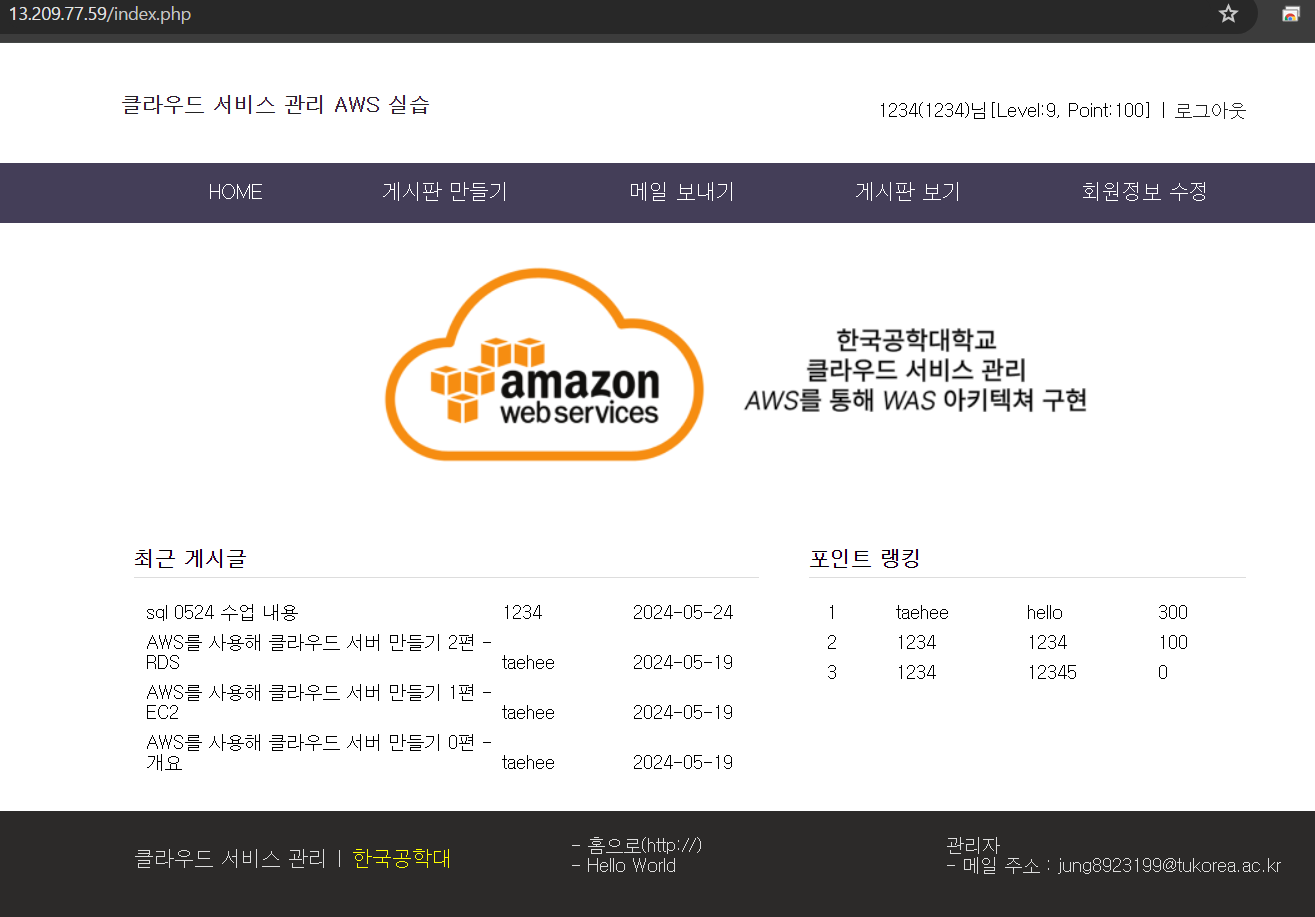Click the 300 points value in ranking

tap(1173, 613)
